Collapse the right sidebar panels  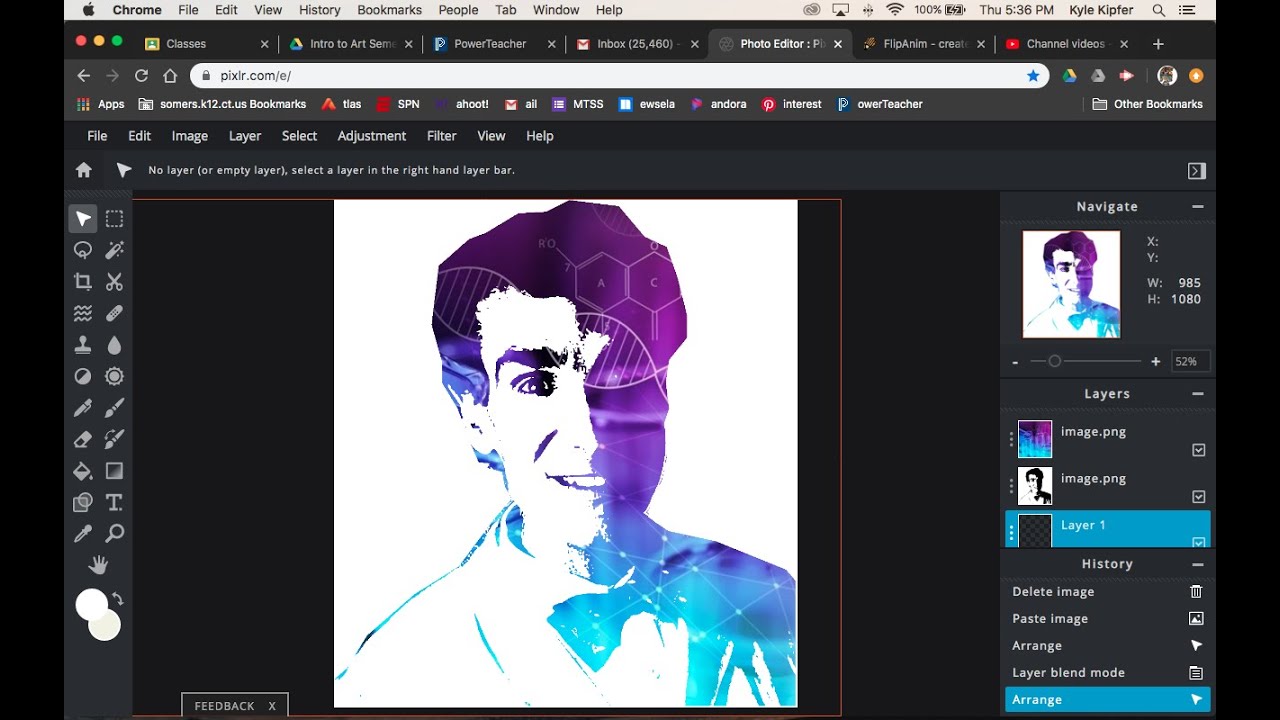[1197, 171]
